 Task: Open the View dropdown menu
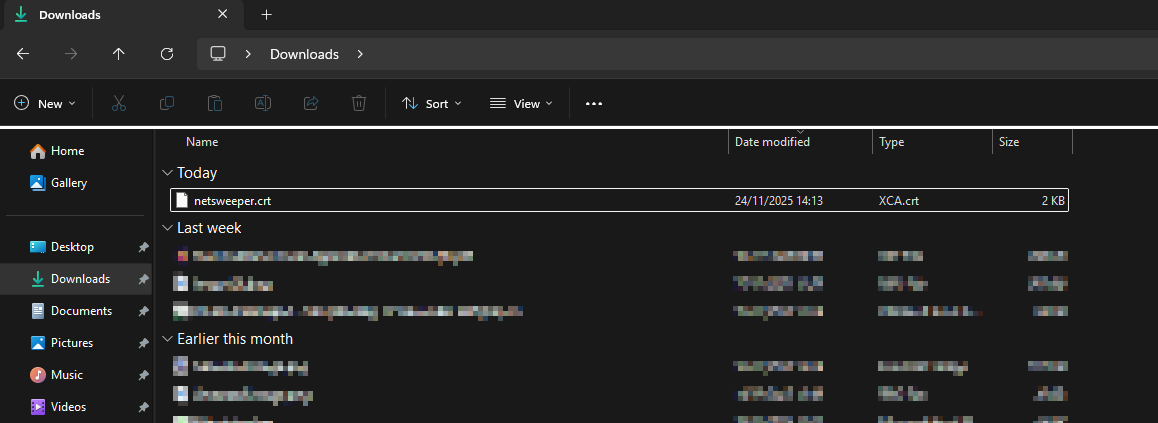click(x=521, y=103)
